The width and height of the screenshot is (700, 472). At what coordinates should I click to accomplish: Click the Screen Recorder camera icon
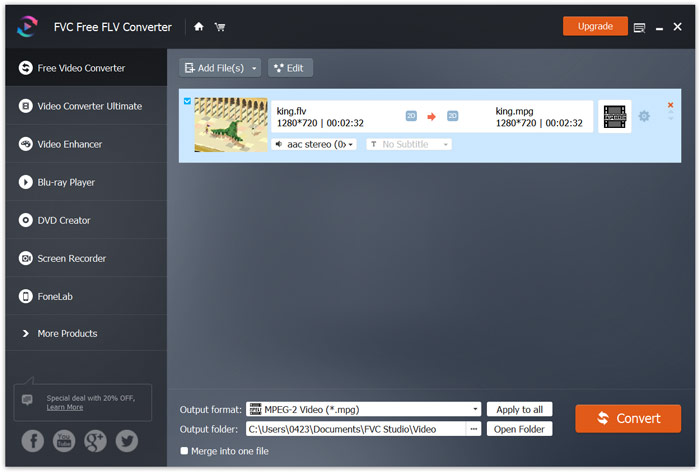[x=25, y=259]
